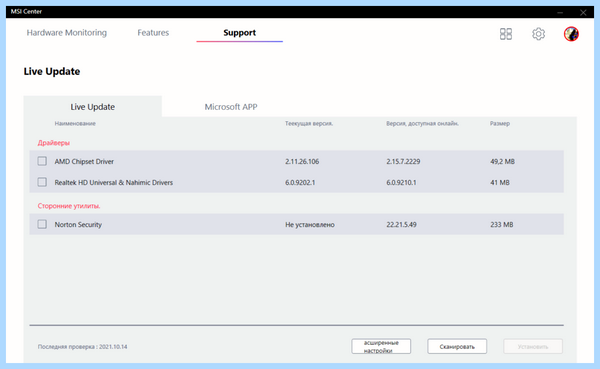
Task: Click the Не установлено status
Action: tap(310, 225)
